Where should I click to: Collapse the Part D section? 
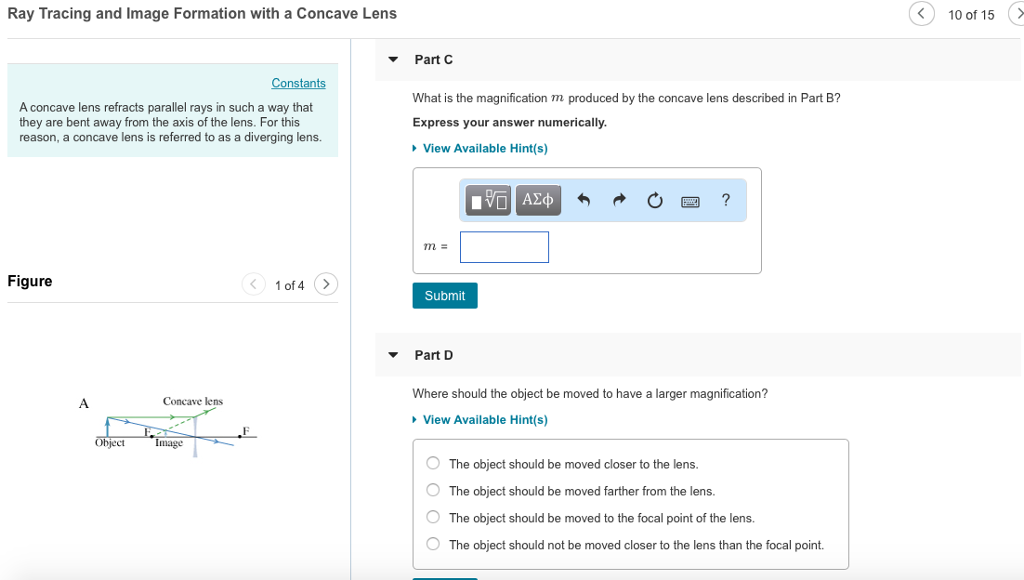(393, 355)
